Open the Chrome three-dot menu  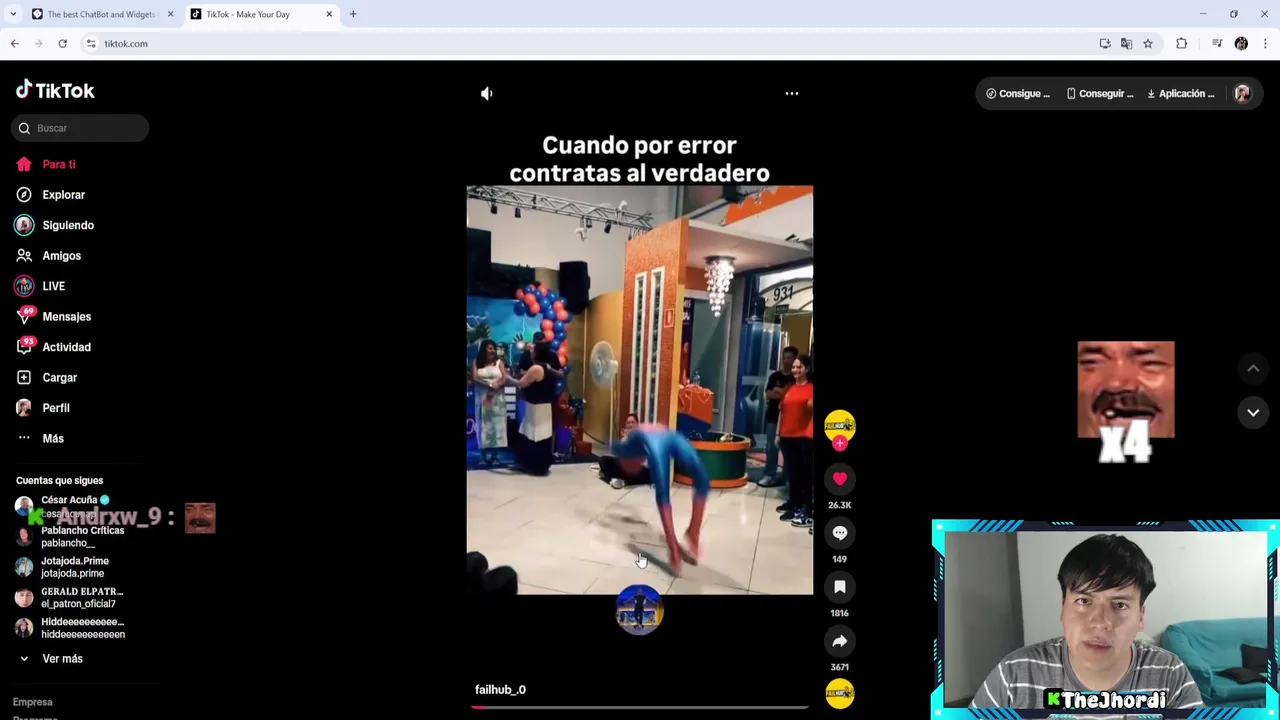pos(1265,44)
